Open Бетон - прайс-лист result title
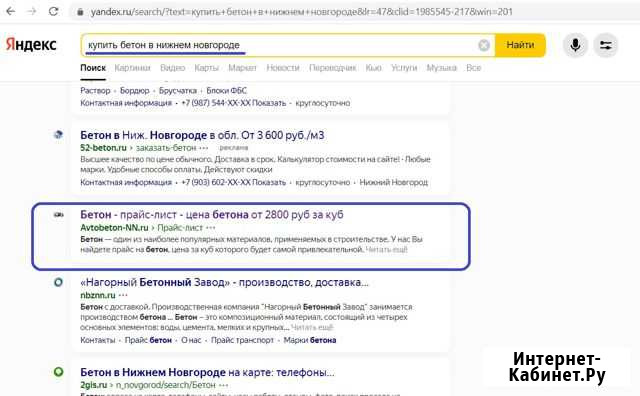Screen dimensions: 640x396 point(212,215)
